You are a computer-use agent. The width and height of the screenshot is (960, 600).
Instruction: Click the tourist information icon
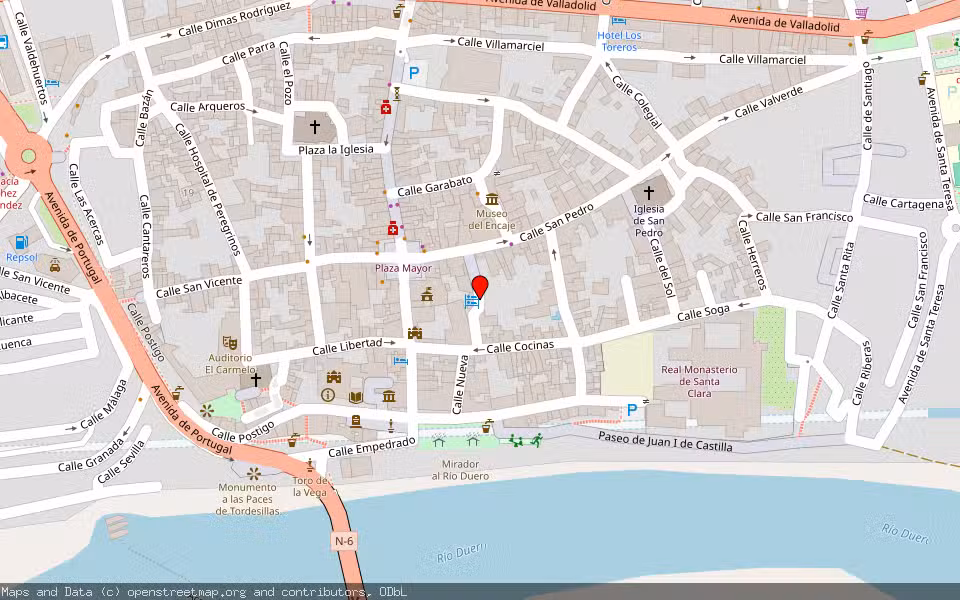327,394
